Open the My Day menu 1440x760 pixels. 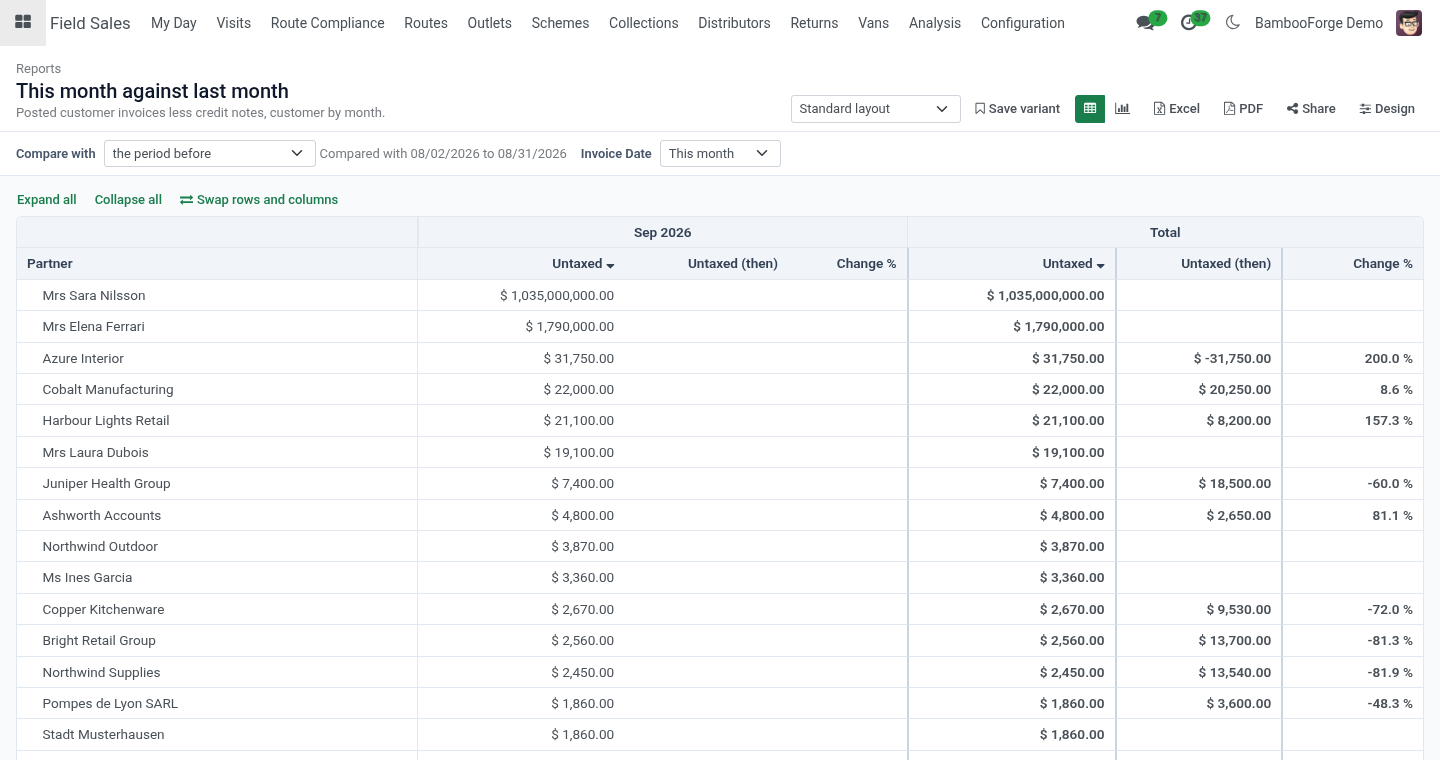click(174, 23)
